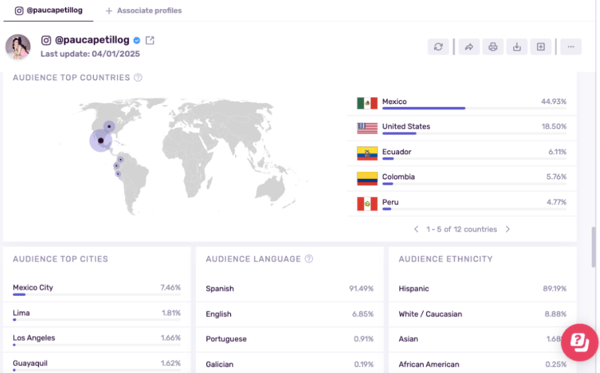Click Associate profiles tab
Viewport: 600px width, 373px height.
(144, 11)
